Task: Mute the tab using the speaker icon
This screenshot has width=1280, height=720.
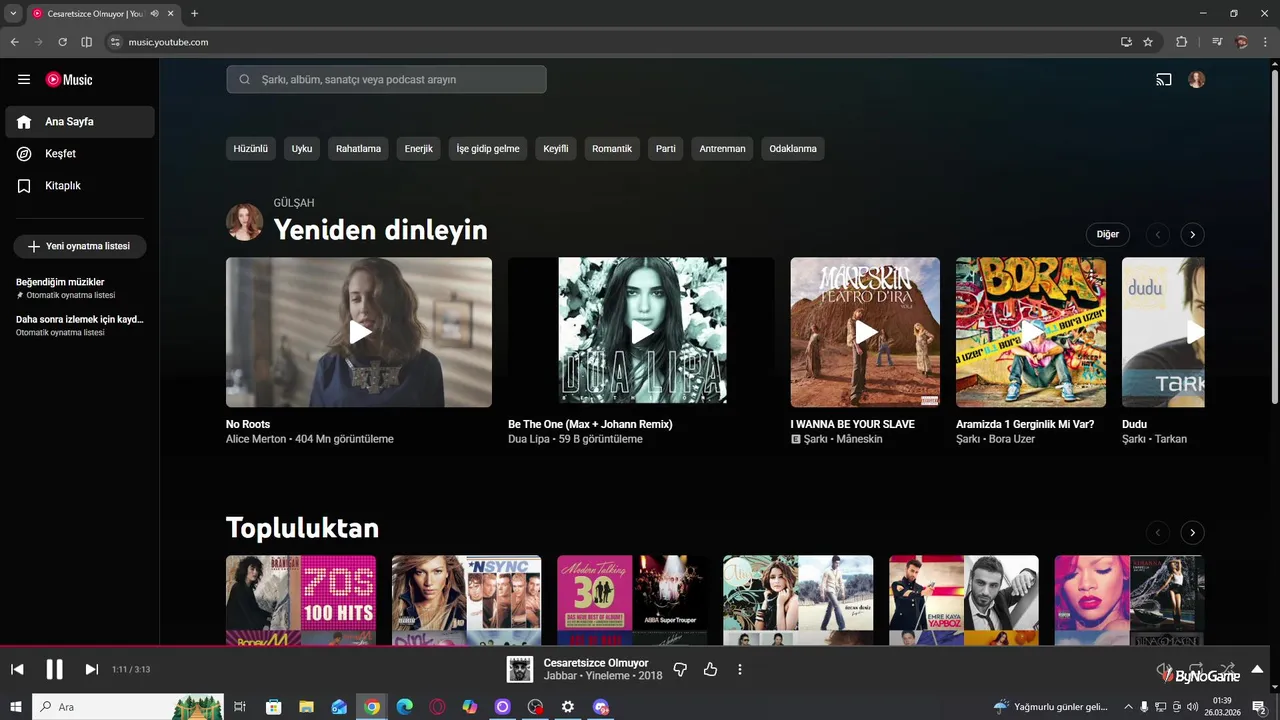Action: (x=155, y=14)
